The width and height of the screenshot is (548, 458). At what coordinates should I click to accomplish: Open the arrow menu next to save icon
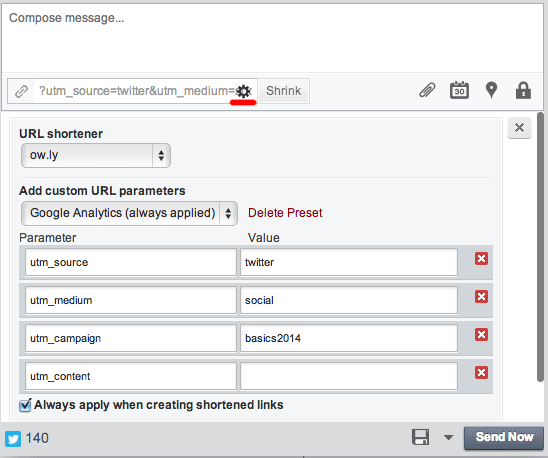click(448, 437)
